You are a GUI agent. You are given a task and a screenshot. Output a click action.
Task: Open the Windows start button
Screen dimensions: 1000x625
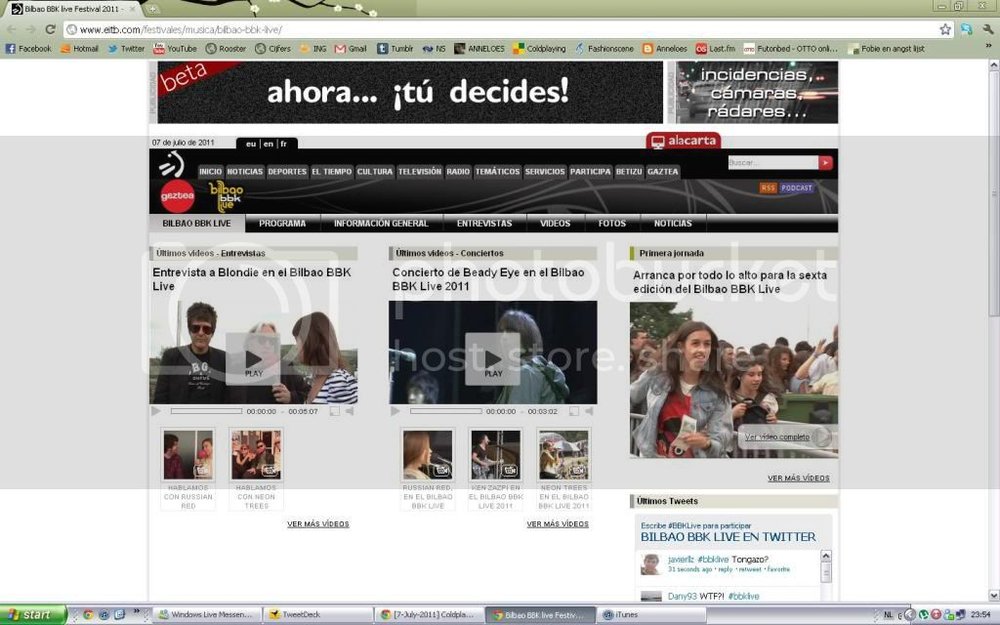tap(33, 615)
